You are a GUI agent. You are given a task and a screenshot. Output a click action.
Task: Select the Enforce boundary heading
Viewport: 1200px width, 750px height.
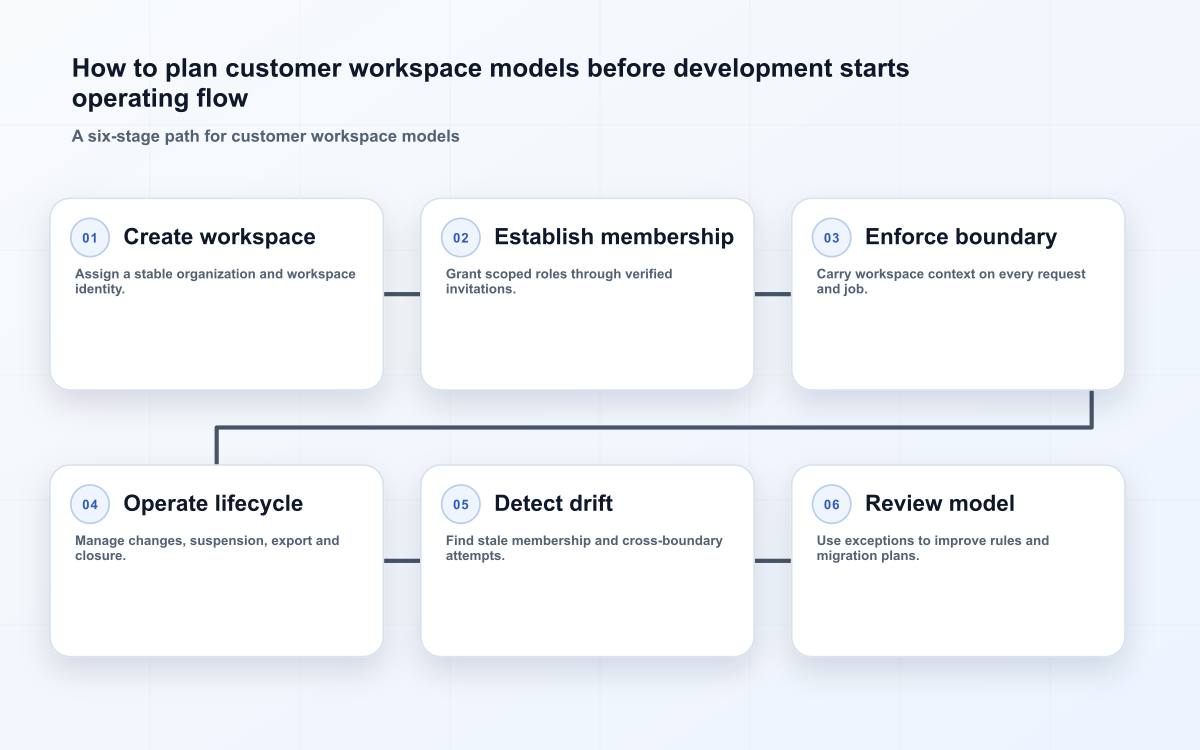point(961,237)
